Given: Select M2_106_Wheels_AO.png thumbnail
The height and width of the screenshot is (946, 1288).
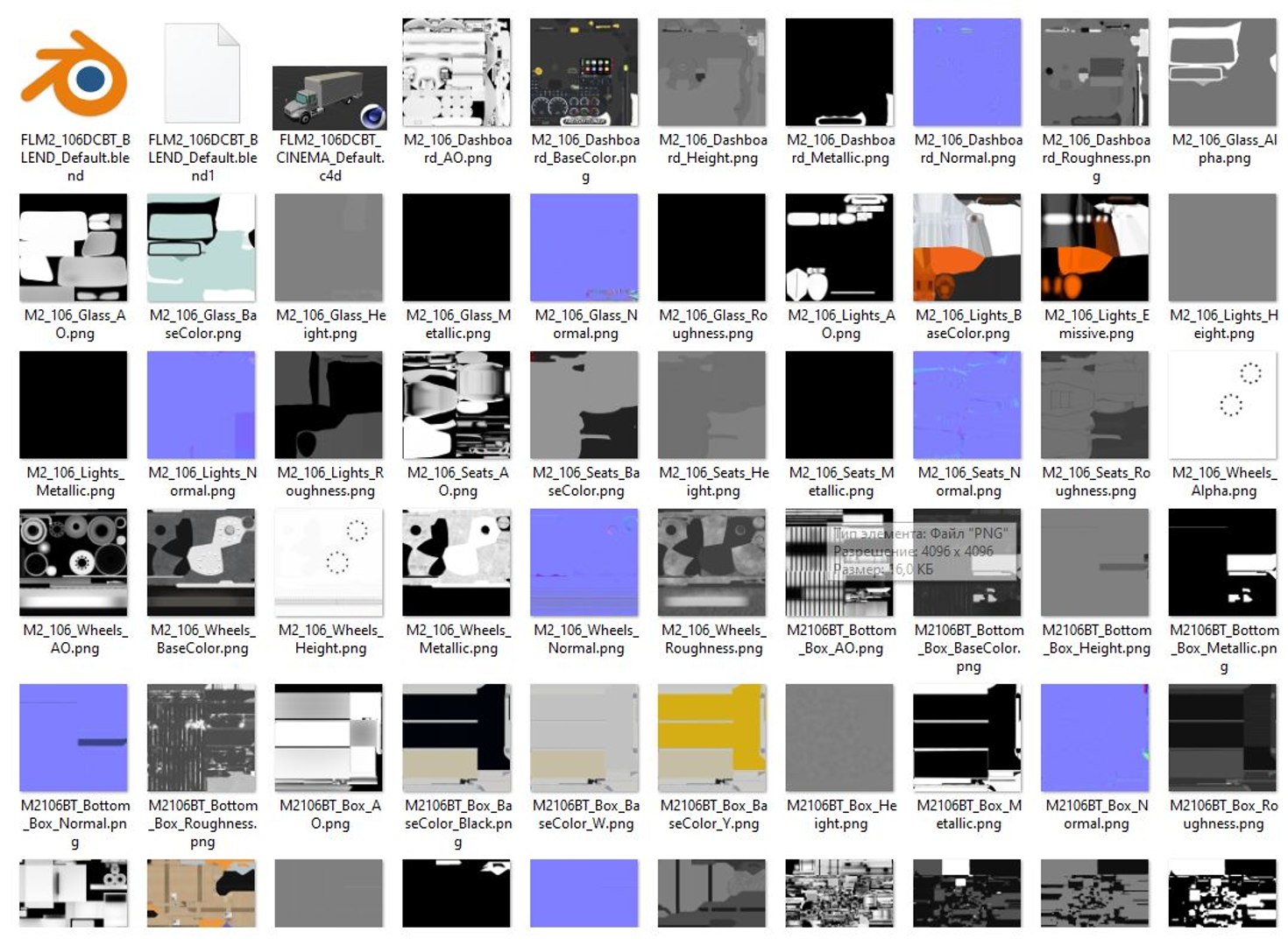Looking at the screenshot, I should click(x=74, y=563).
